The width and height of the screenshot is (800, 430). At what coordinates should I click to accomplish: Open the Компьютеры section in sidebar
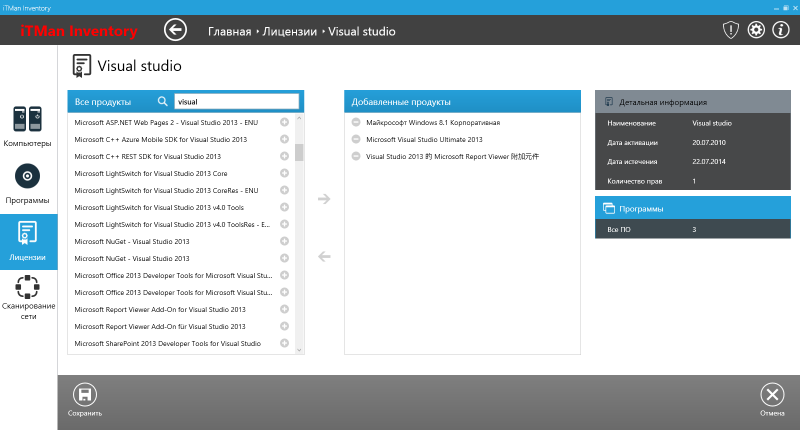point(28,127)
